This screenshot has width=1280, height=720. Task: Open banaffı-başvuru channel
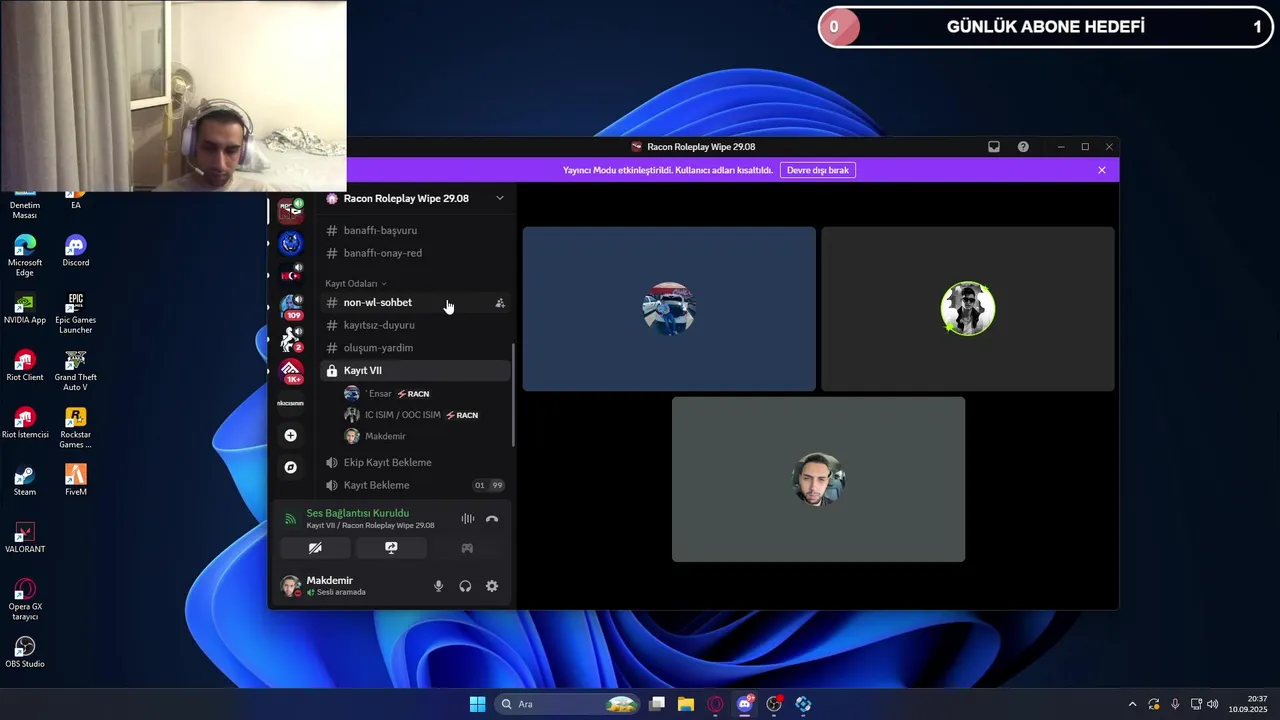click(x=415, y=231)
